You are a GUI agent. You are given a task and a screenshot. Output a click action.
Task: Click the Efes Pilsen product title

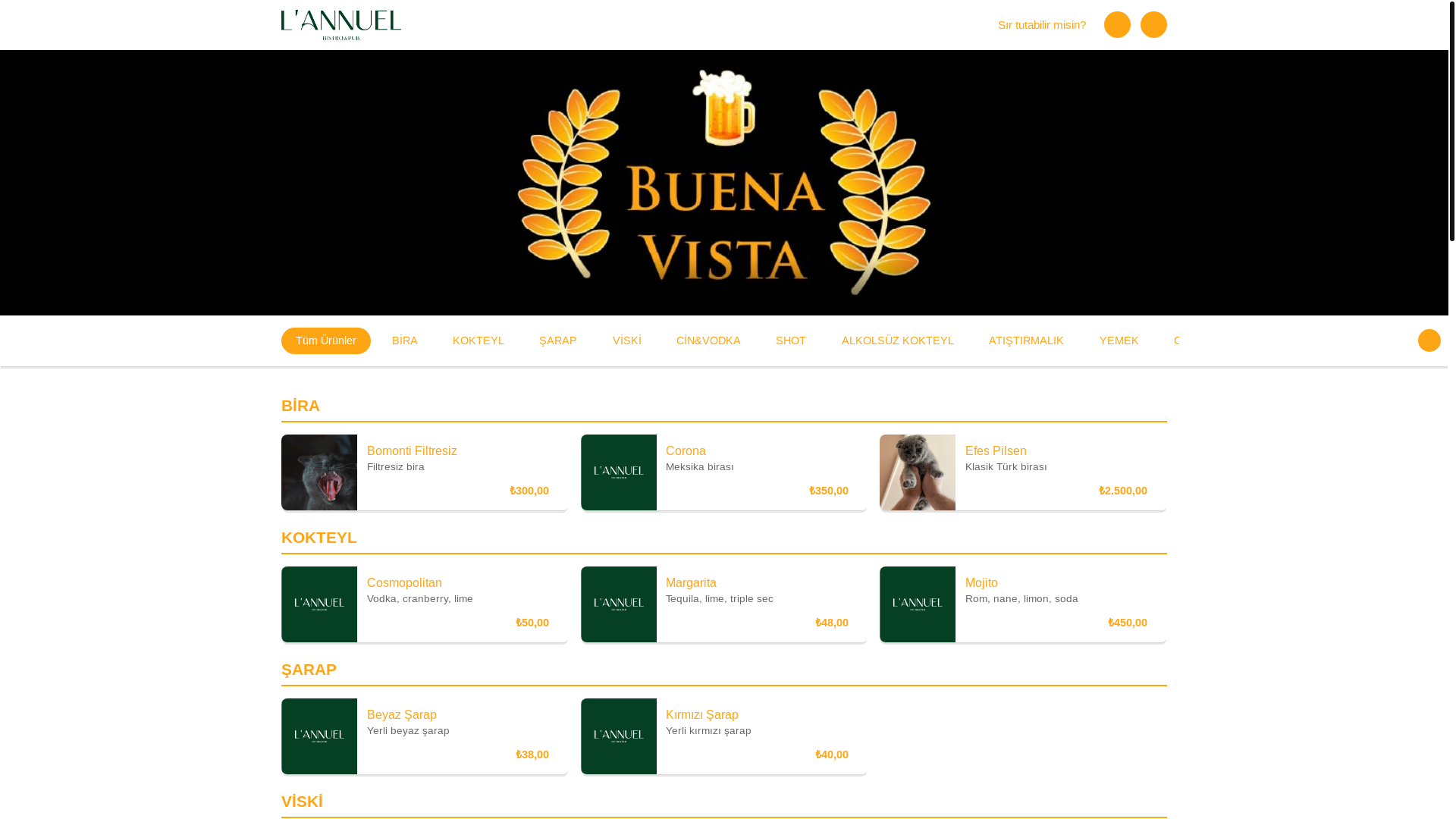tap(996, 450)
